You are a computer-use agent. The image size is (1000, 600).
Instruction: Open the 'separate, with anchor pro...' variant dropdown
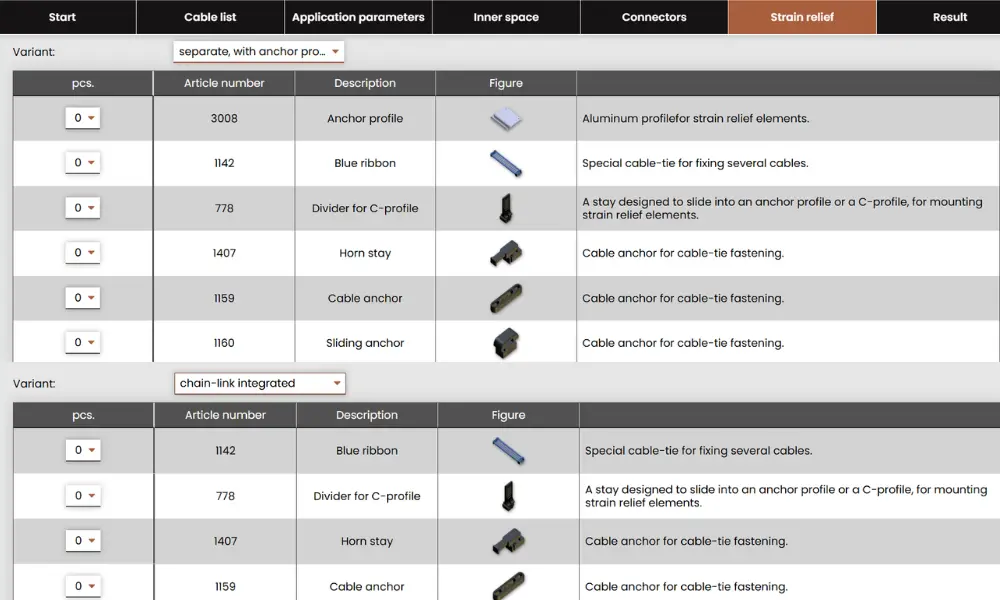[x=258, y=52]
